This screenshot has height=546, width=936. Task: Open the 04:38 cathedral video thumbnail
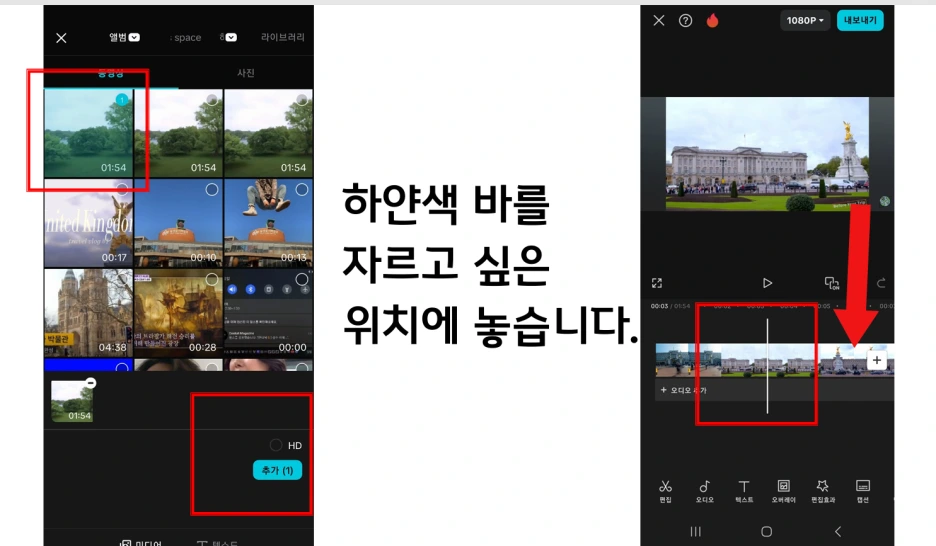[x=88, y=313]
